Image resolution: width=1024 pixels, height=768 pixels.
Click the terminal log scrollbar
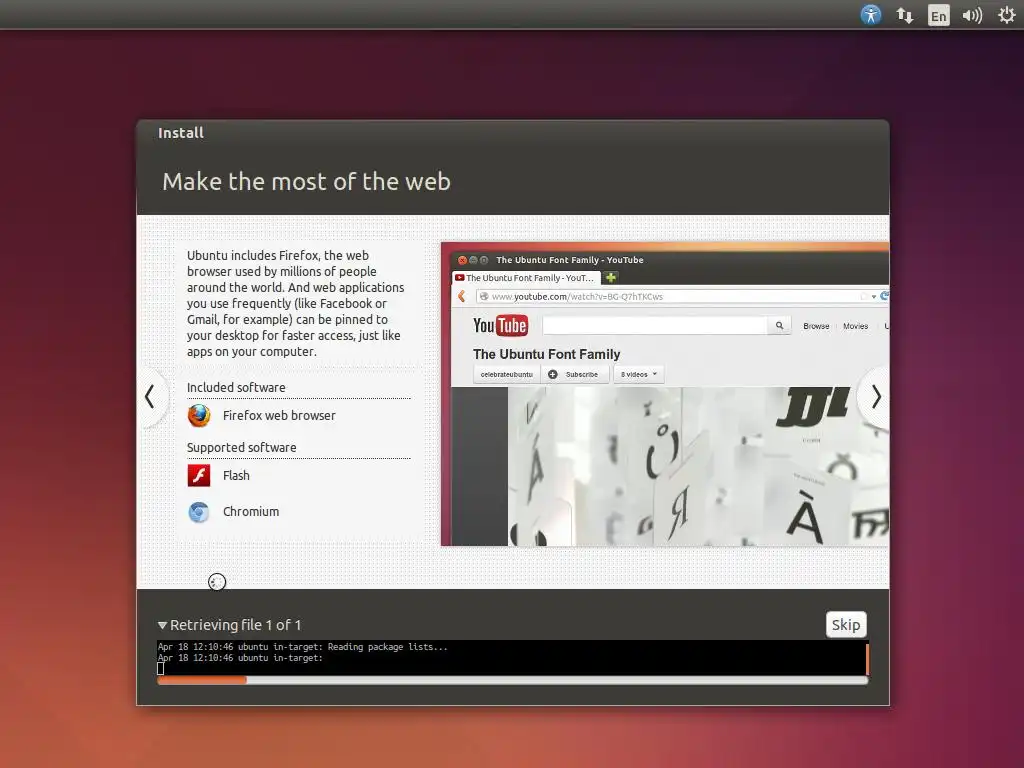867,658
